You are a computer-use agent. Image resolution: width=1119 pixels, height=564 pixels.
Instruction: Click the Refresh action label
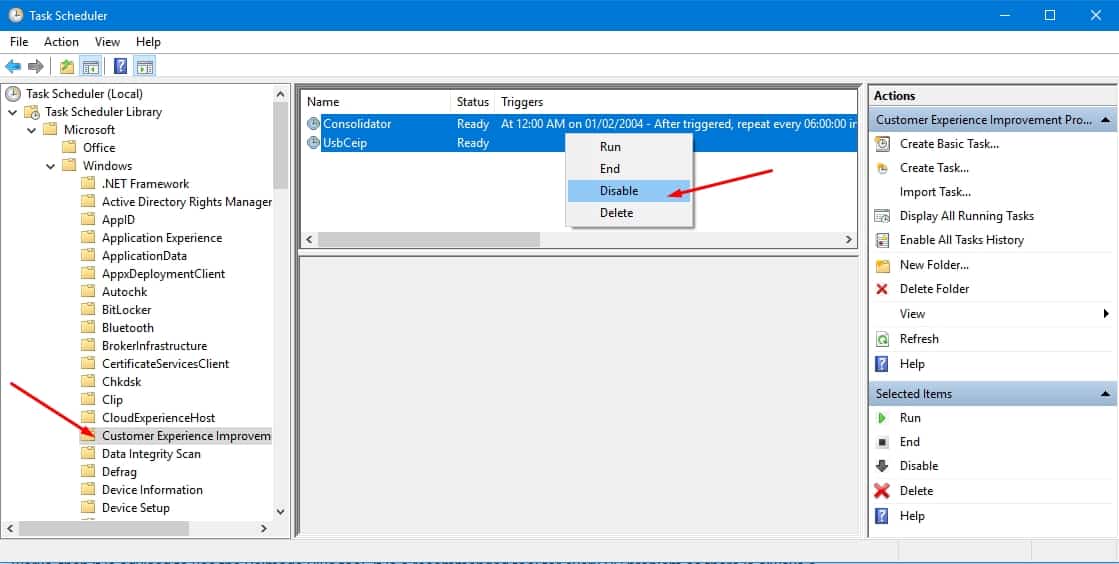919,339
